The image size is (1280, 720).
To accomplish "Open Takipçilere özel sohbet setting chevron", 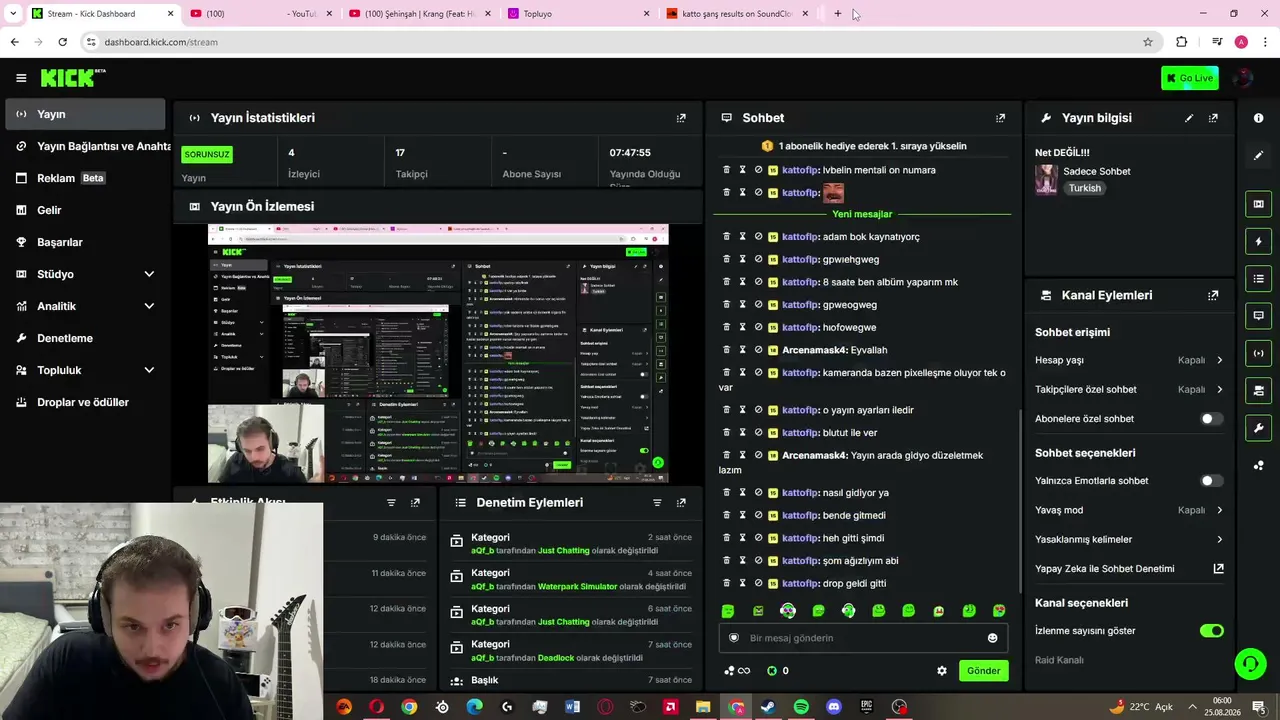I will click(1219, 390).
